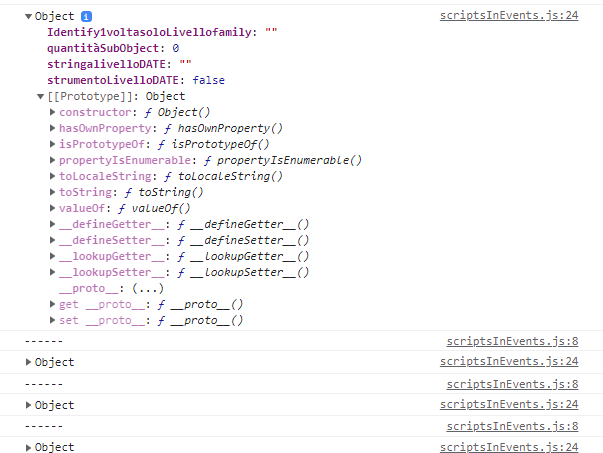The height and width of the screenshot is (453, 603).
Task: Click the ƒ propertyIsEnumerable() function value
Action: point(283,160)
